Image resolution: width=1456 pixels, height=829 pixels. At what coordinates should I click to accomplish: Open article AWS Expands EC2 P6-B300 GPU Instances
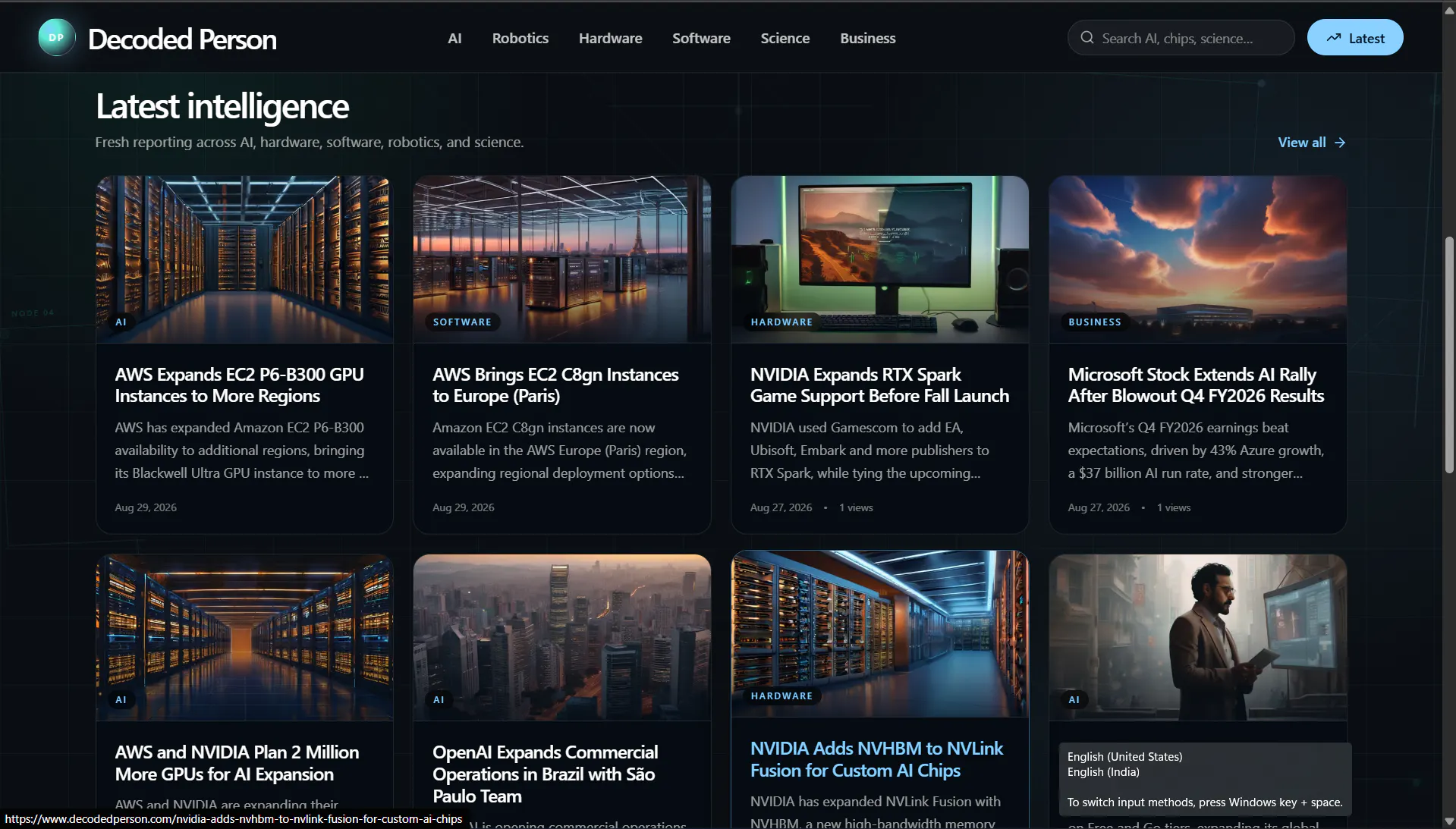pos(239,385)
